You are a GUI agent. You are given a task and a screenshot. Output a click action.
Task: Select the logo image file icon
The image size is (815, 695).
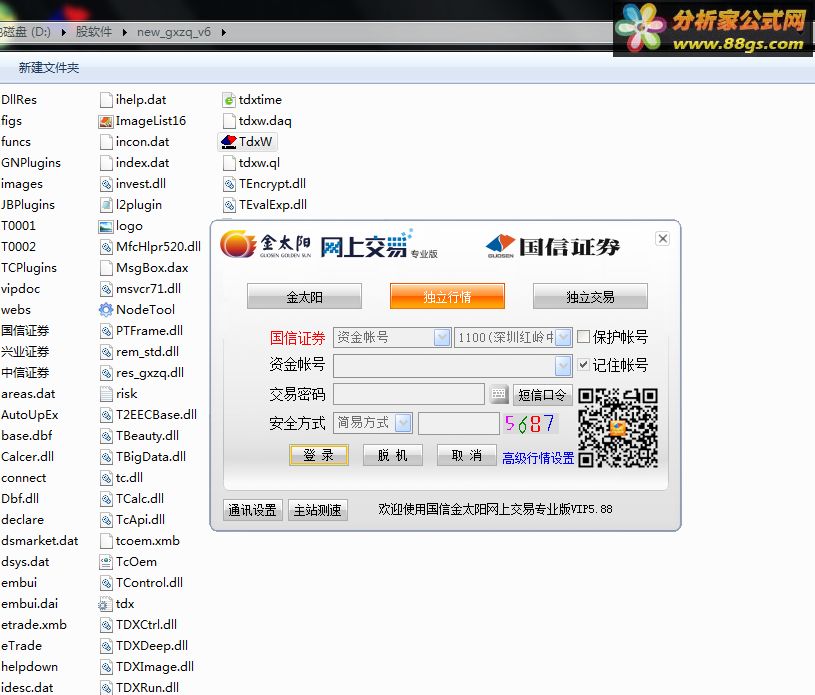[x=106, y=226]
